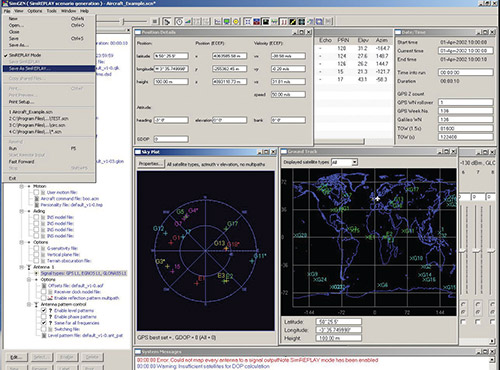500x370 pixels.
Task: Select Open in the File menu
Action: point(49,25)
